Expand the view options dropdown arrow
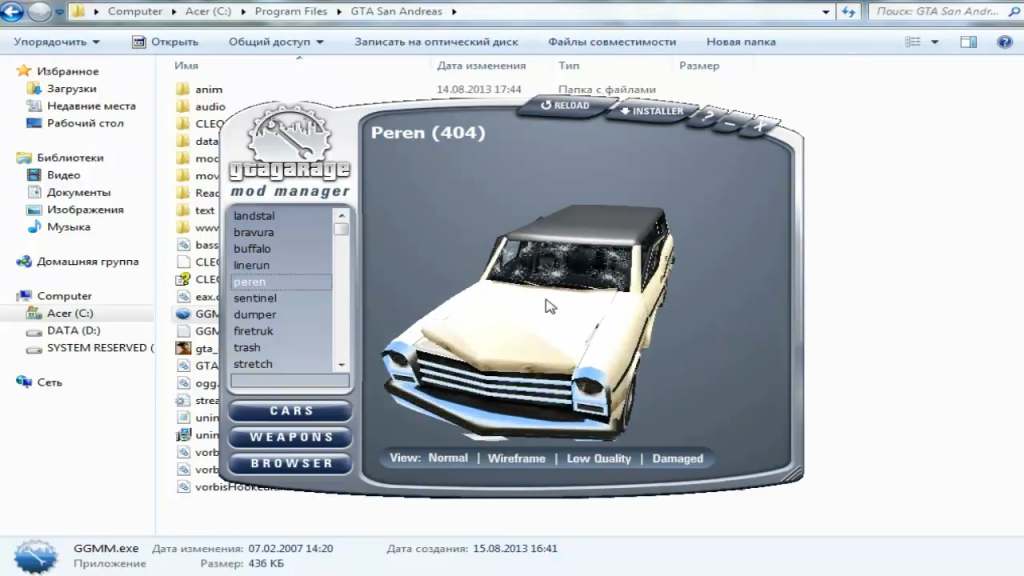Screen dimensions: 1024x576 coord(935,42)
